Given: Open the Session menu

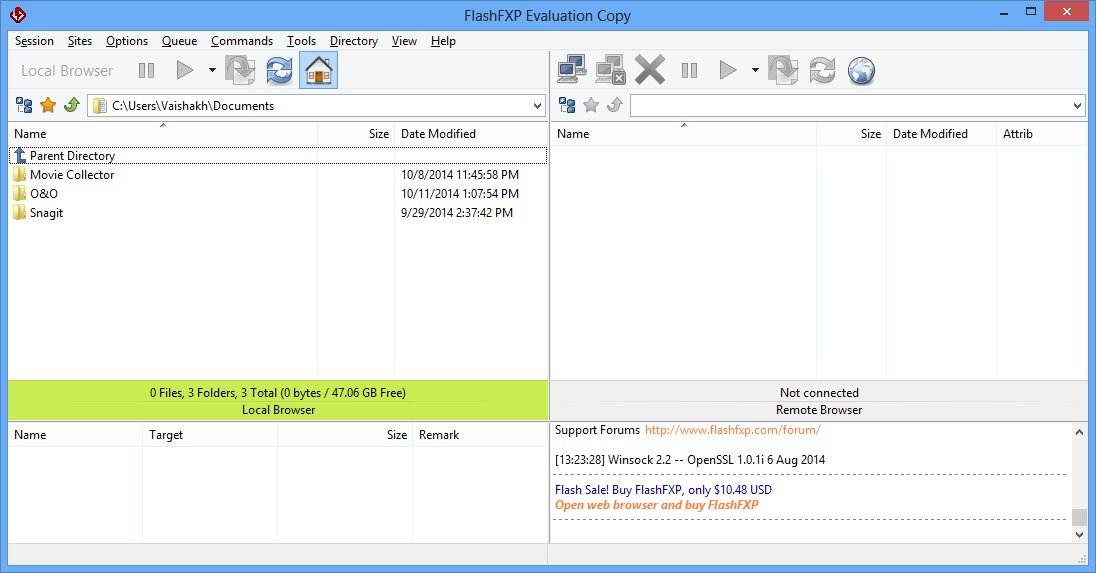Looking at the screenshot, I should (x=34, y=41).
